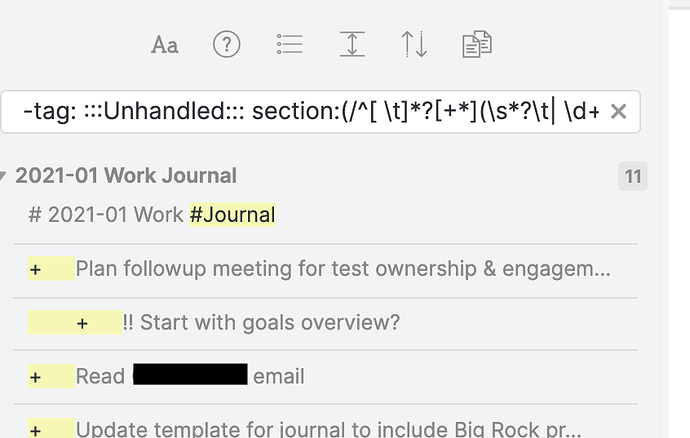Open the Change sort order menu
Image resolution: width=690 pixels, height=438 pixels.
[414, 45]
